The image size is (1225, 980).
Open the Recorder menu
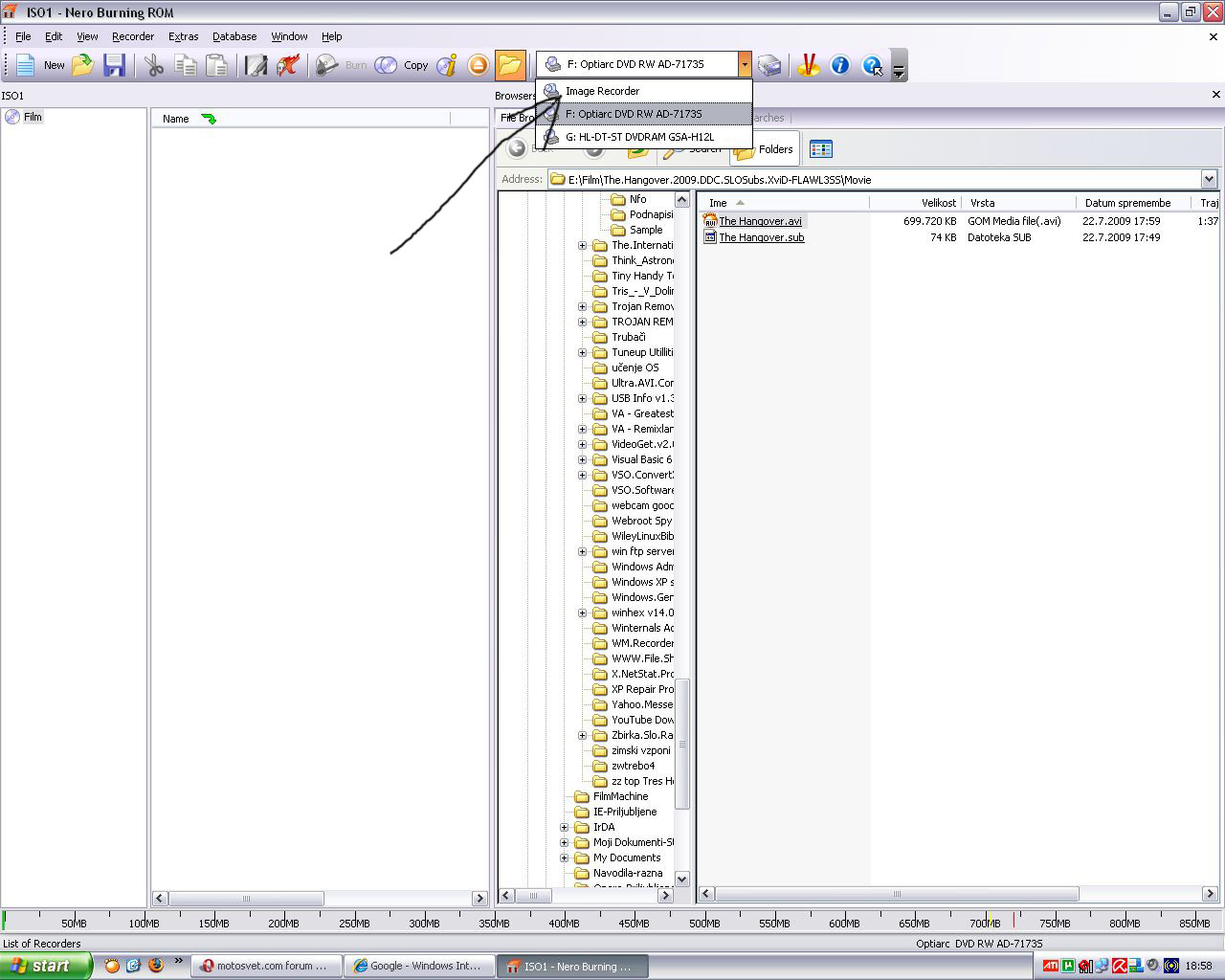tap(133, 36)
